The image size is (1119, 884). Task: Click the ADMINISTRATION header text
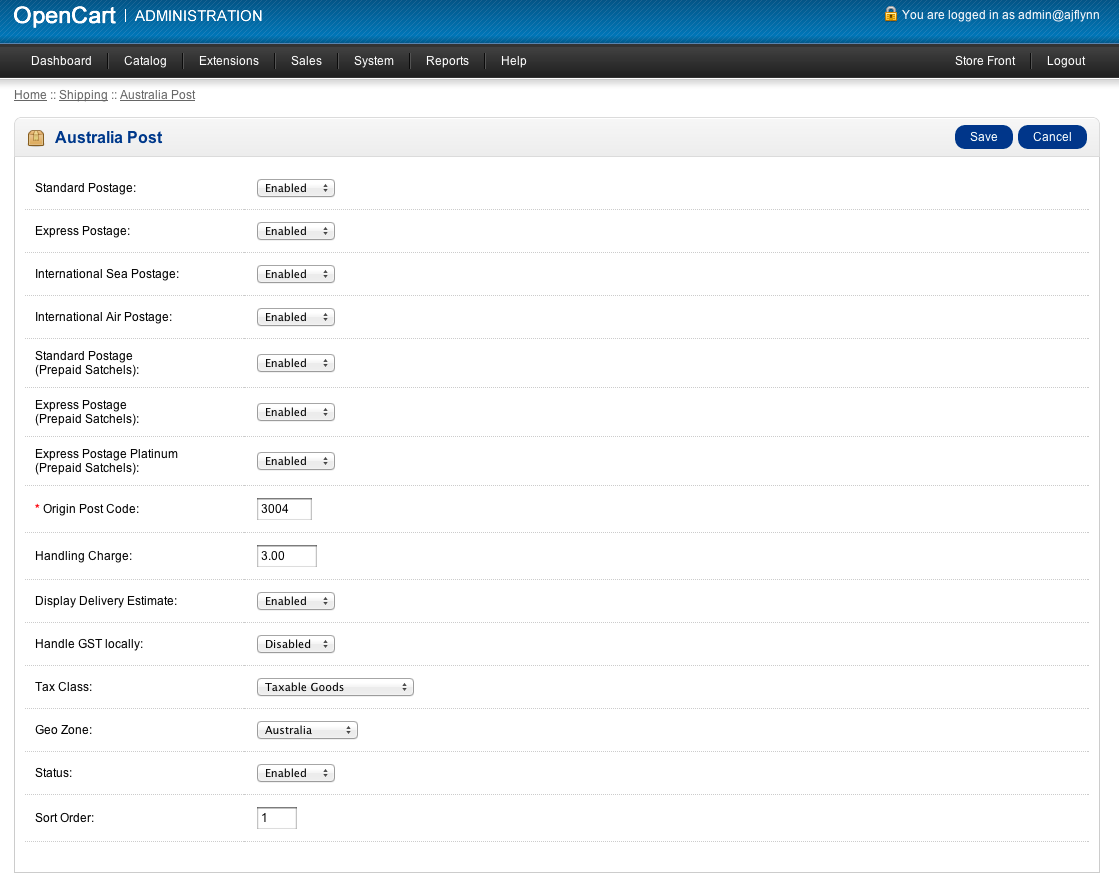198,16
